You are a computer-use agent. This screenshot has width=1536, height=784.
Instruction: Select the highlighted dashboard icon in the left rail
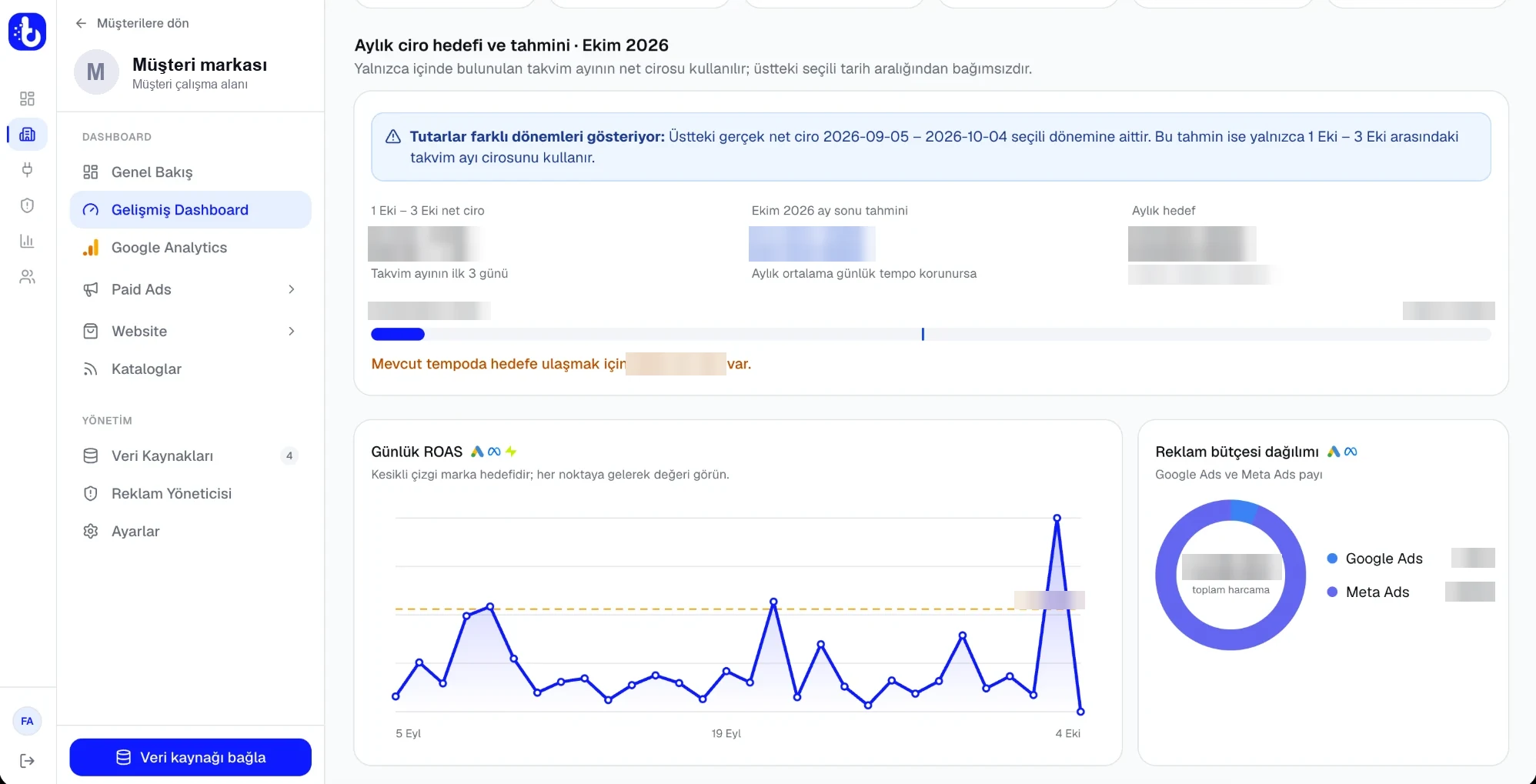tap(27, 135)
